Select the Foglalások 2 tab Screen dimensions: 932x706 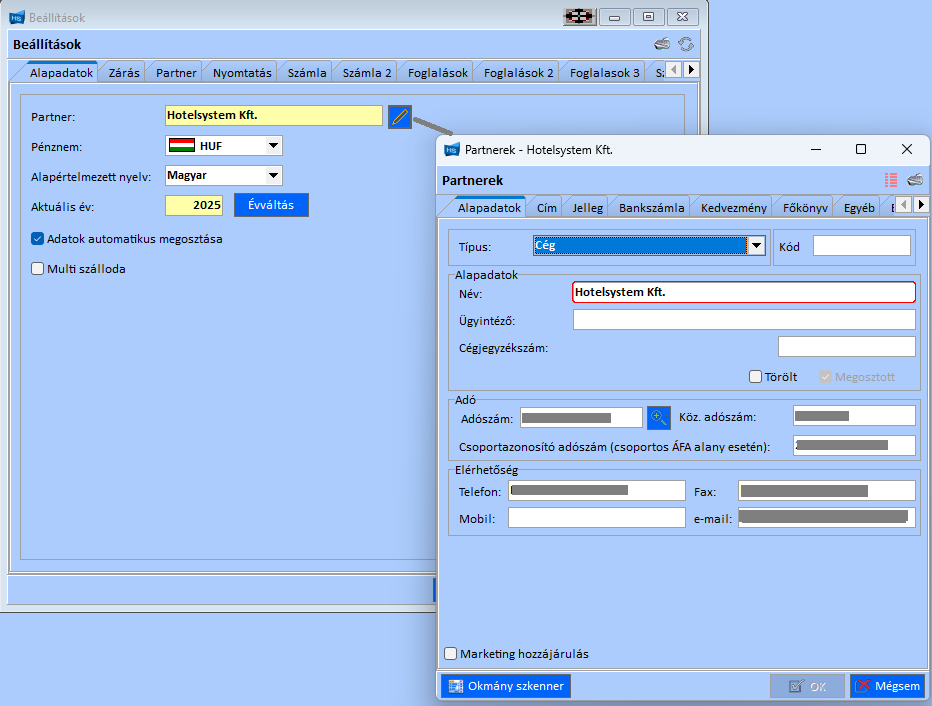click(x=518, y=73)
